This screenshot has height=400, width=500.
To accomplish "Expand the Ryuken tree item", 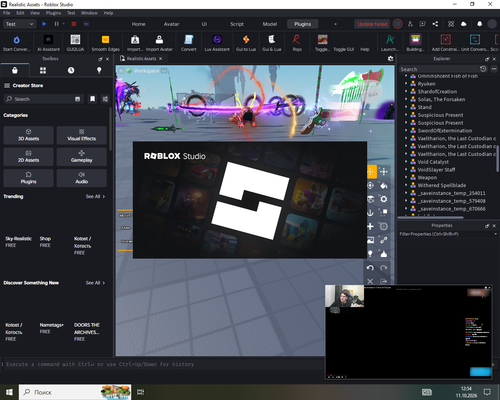I will (406, 84).
